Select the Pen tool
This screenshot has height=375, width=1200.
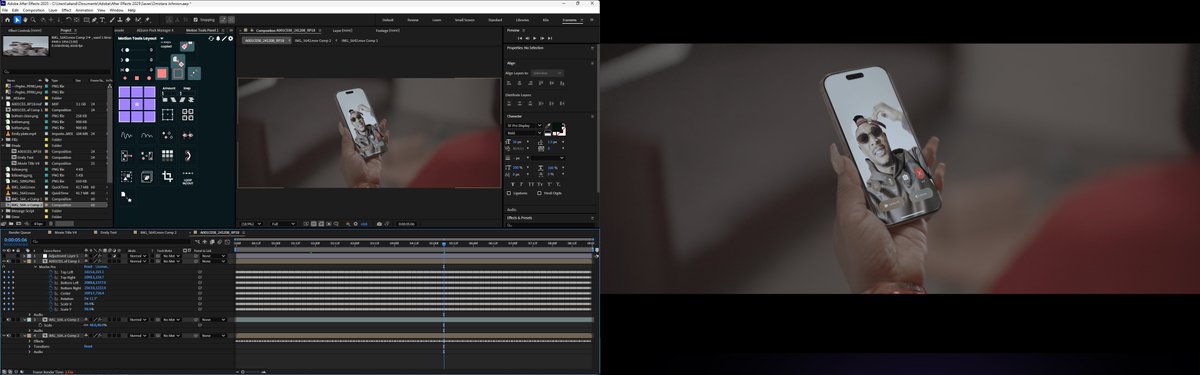[x=94, y=20]
